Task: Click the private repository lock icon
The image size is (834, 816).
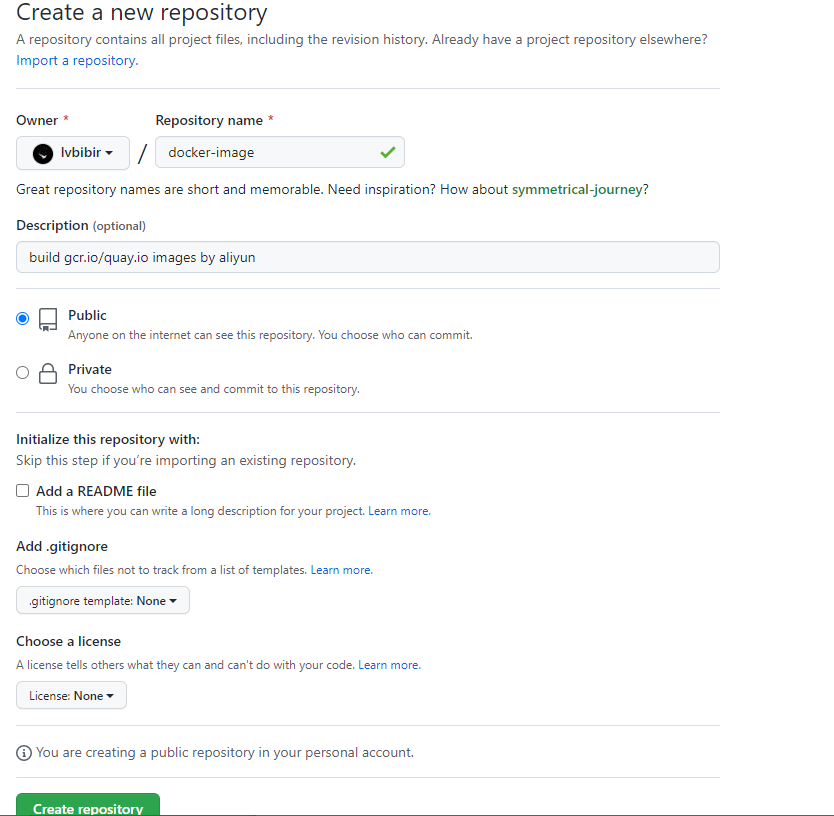Action: pyautogui.click(x=48, y=374)
